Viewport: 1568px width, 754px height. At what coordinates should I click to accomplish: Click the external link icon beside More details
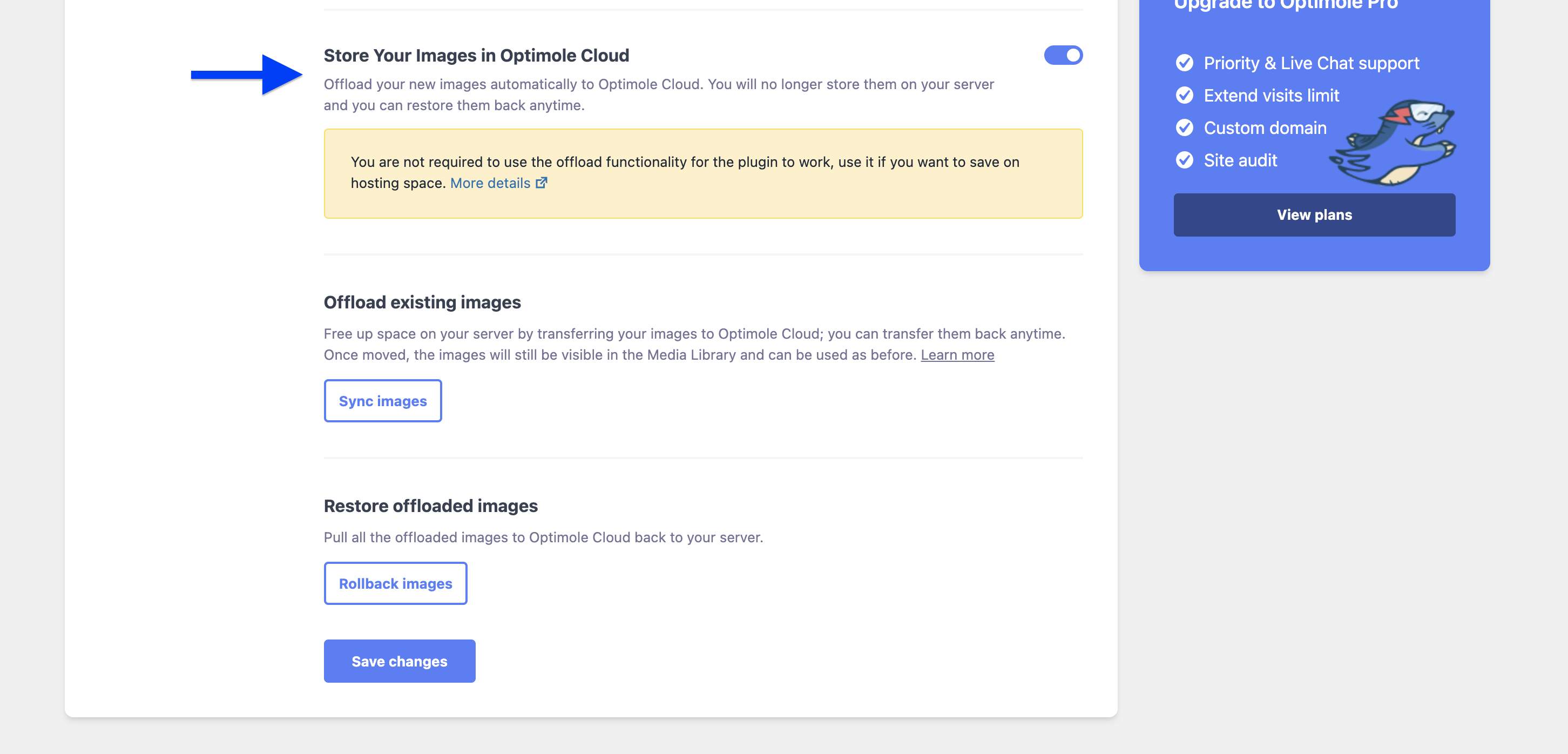[541, 183]
